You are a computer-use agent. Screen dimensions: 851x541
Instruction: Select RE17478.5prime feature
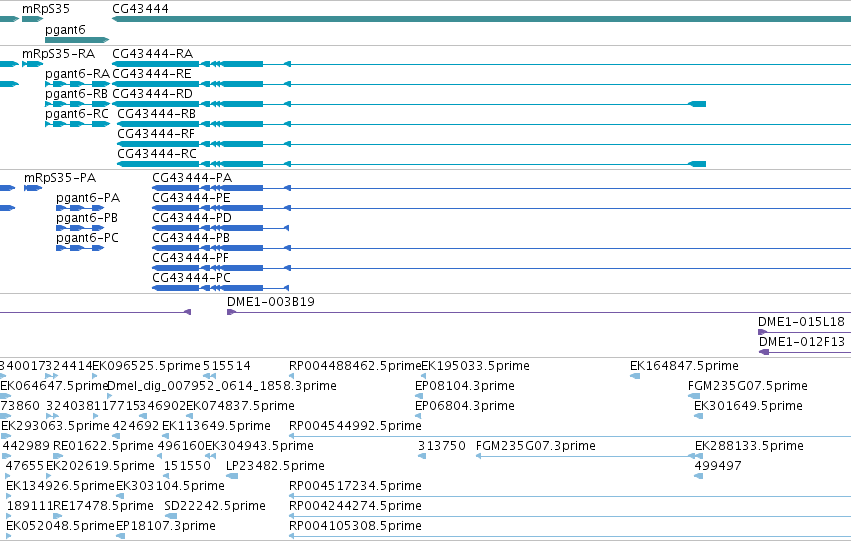click(x=103, y=506)
